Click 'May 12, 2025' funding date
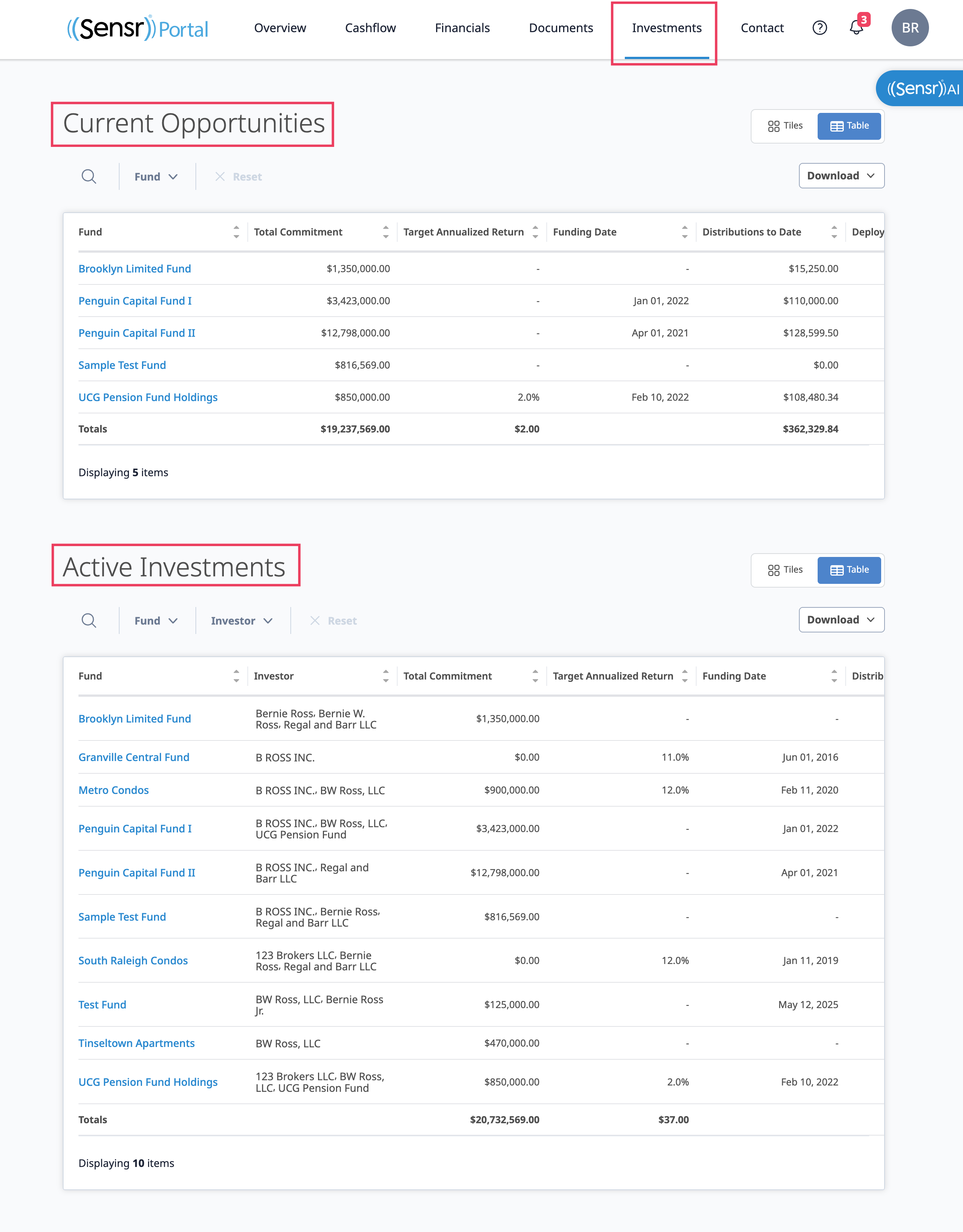 click(x=808, y=1004)
